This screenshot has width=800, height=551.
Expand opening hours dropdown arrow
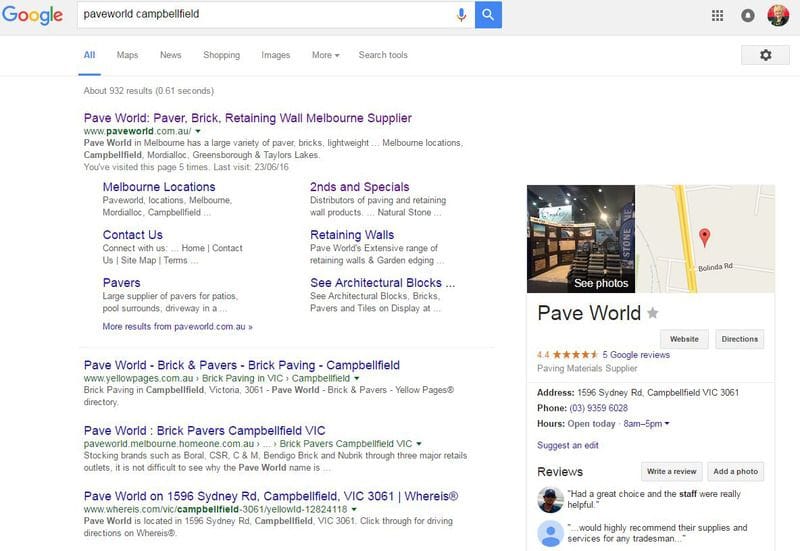tap(667, 424)
